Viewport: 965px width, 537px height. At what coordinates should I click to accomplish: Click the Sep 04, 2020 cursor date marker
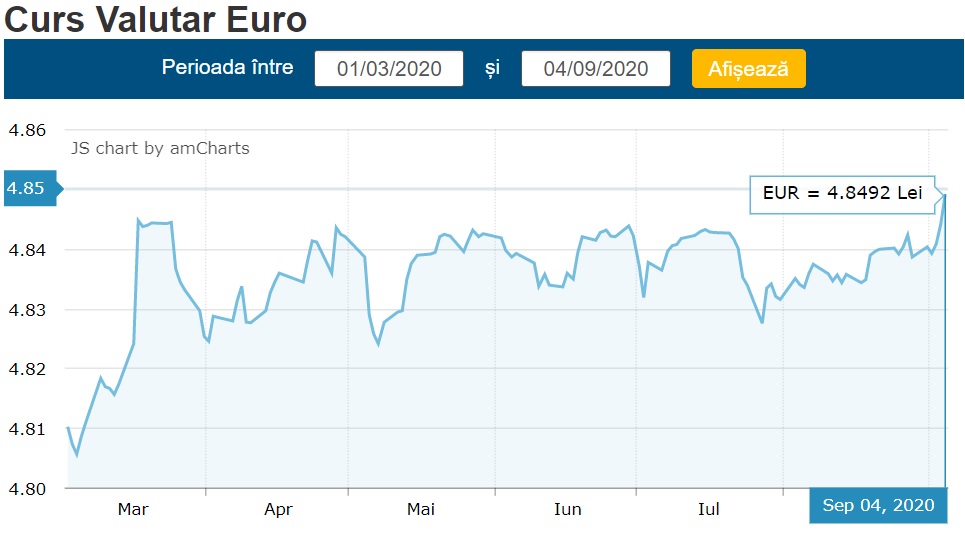click(878, 506)
